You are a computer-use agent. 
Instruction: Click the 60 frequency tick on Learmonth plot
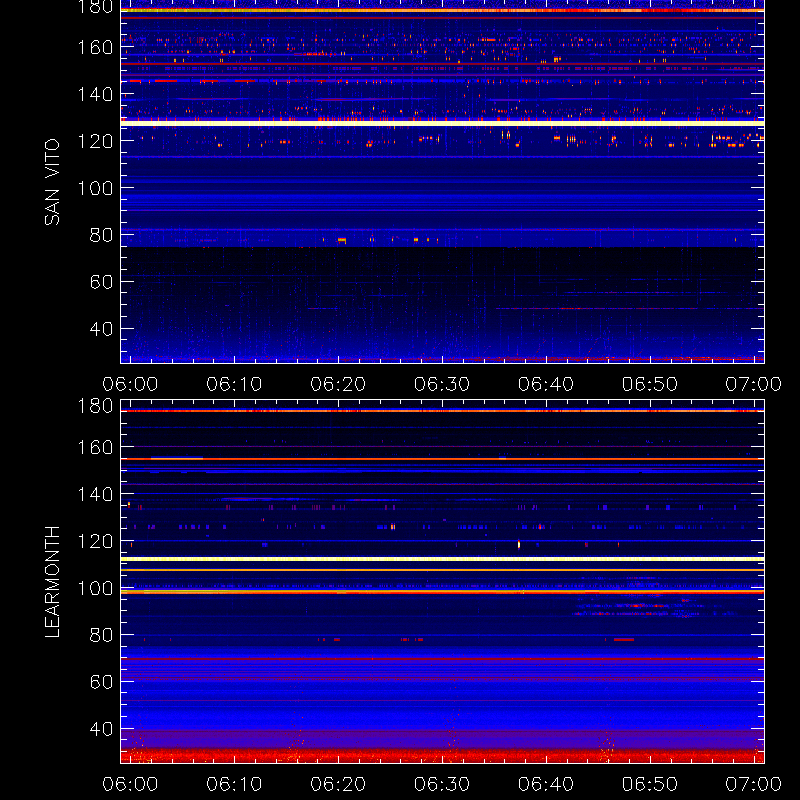101,682
